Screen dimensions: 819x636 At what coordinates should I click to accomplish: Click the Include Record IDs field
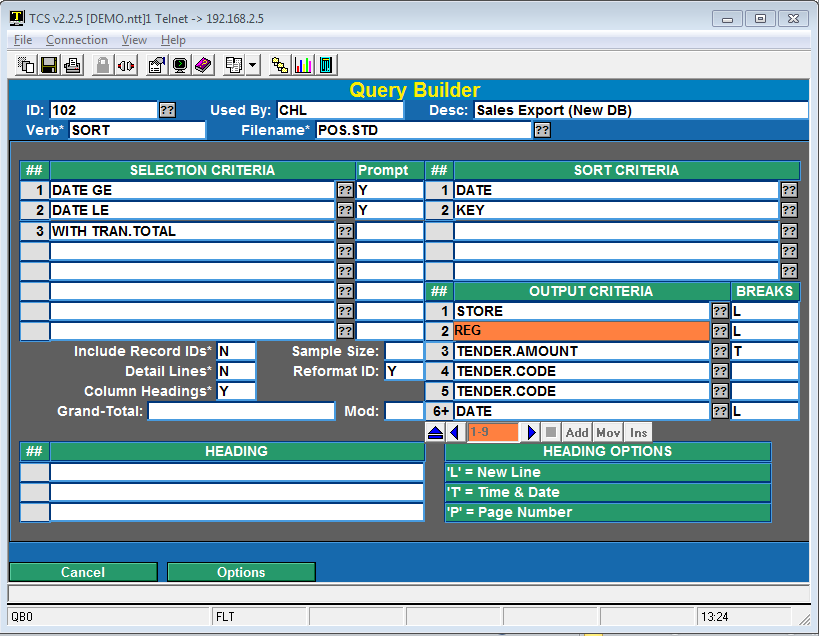[236, 351]
